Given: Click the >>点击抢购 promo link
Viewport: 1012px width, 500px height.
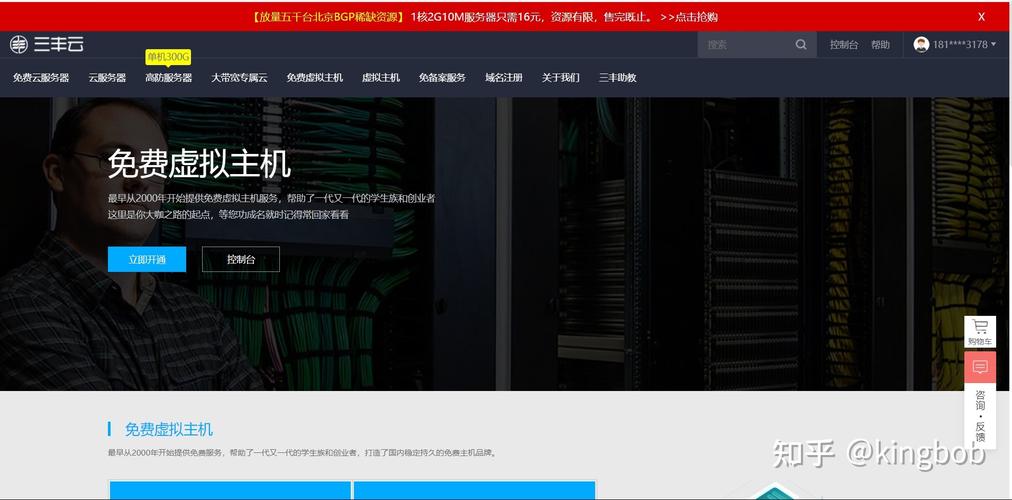Looking at the screenshot, I should pos(689,17).
